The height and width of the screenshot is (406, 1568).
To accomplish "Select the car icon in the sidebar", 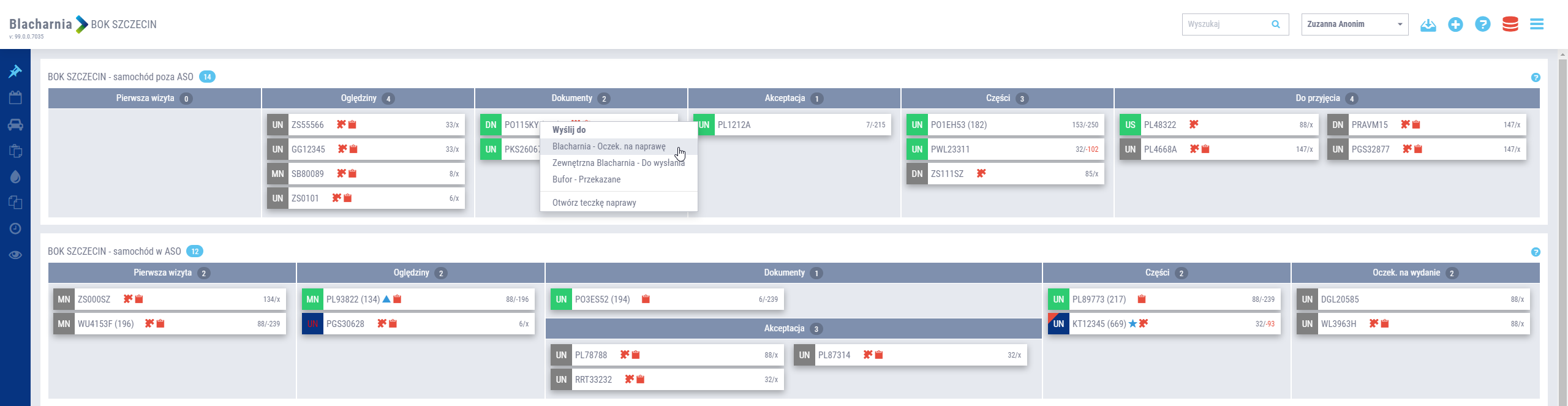I will pyautogui.click(x=15, y=125).
